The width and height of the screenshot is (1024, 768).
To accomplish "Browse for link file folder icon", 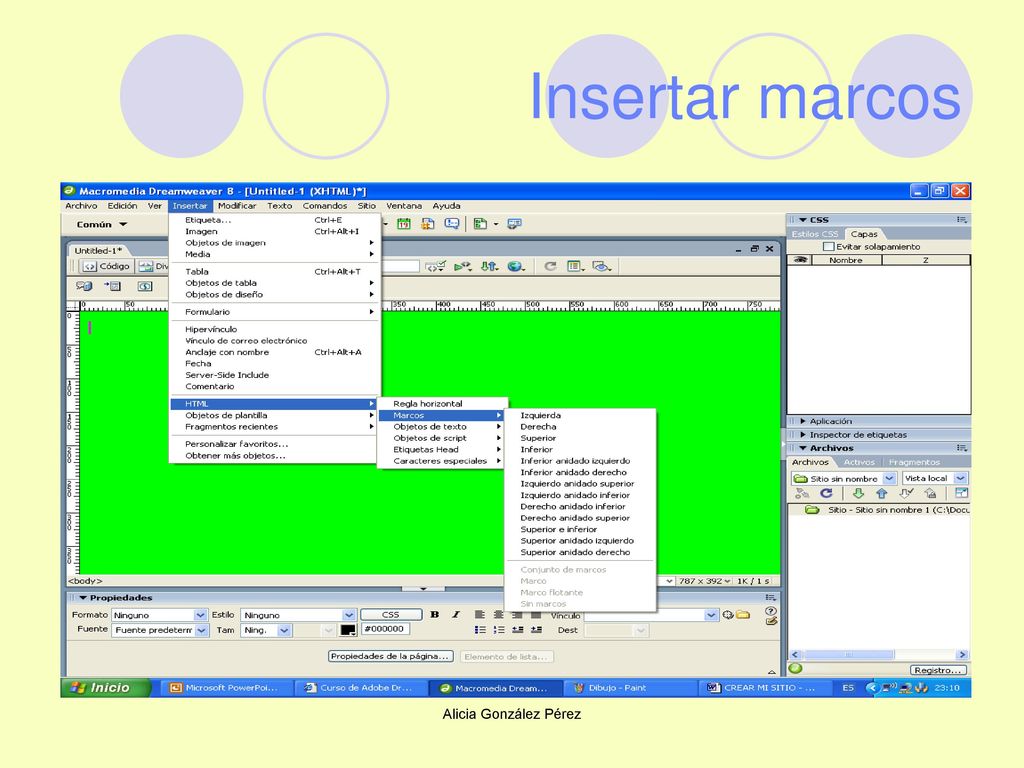I will pyautogui.click(x=743, y=615).
